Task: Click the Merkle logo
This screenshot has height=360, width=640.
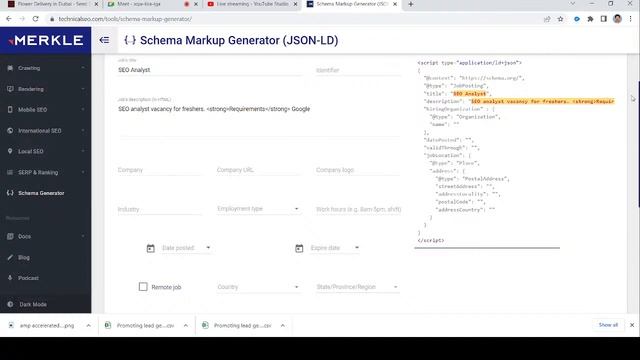Action: [x=46, y=40]
